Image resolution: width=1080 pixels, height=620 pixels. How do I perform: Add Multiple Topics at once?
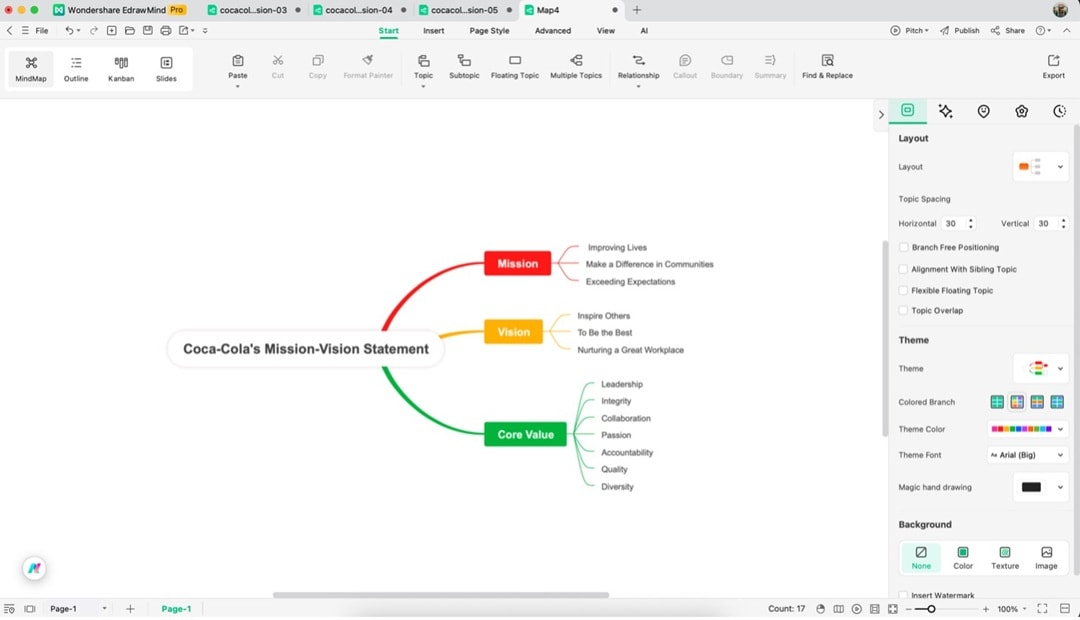coord(576,67)
